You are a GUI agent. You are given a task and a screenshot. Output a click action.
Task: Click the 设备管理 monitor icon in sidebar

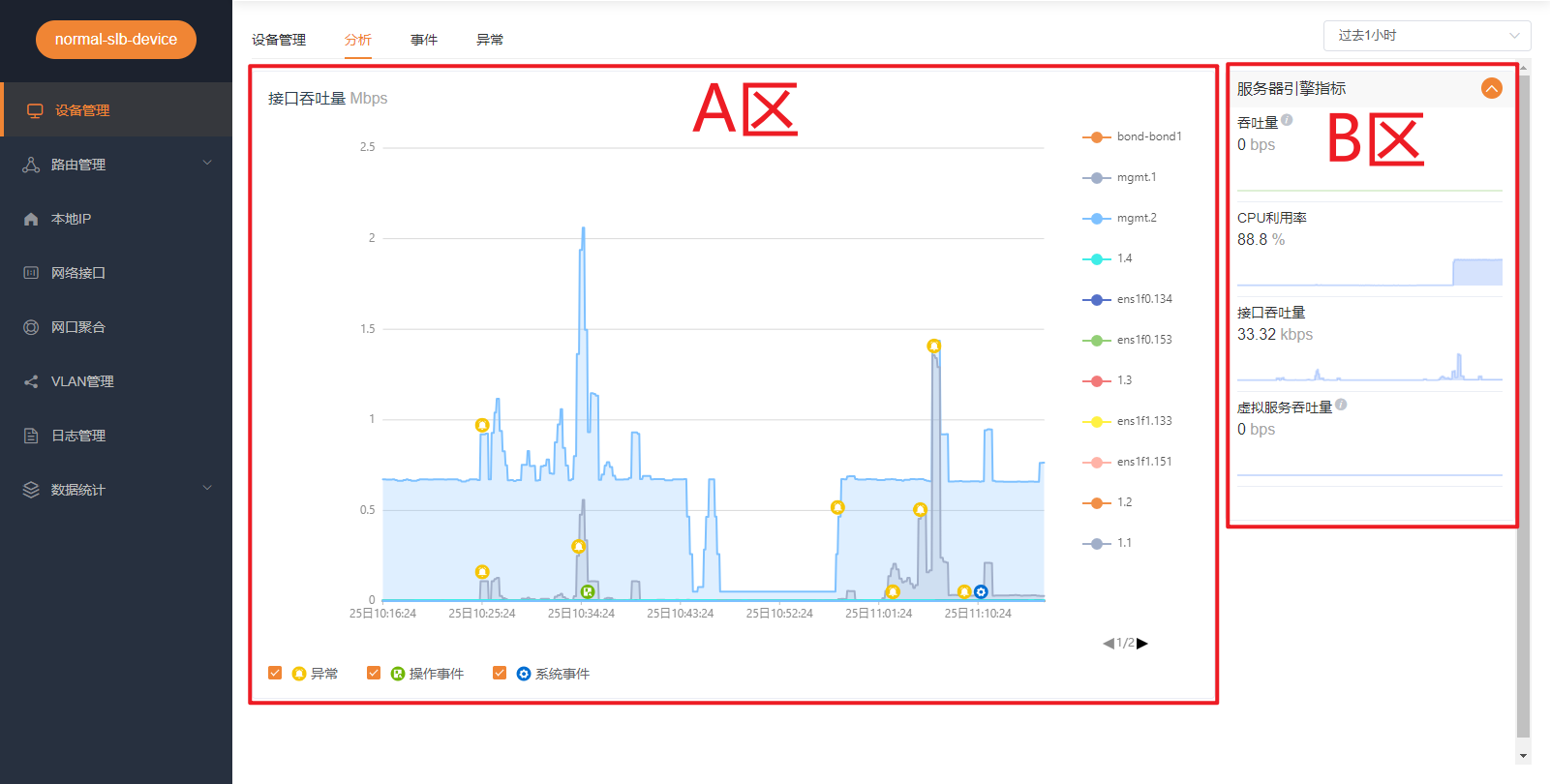[35, 110]
